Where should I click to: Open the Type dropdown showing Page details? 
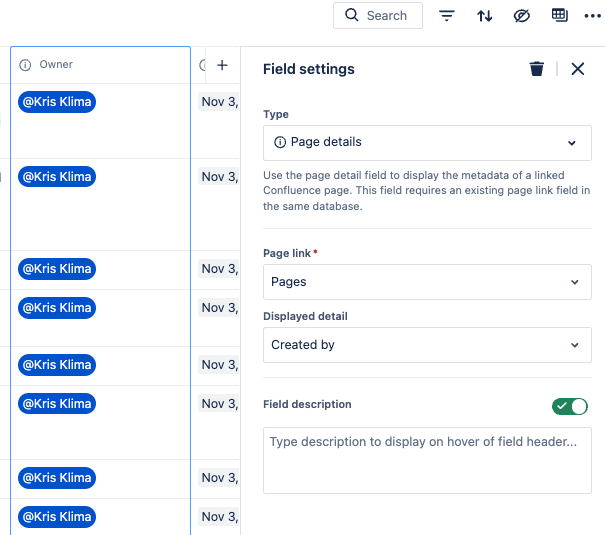pyautogui.click(x=427, y=143)
